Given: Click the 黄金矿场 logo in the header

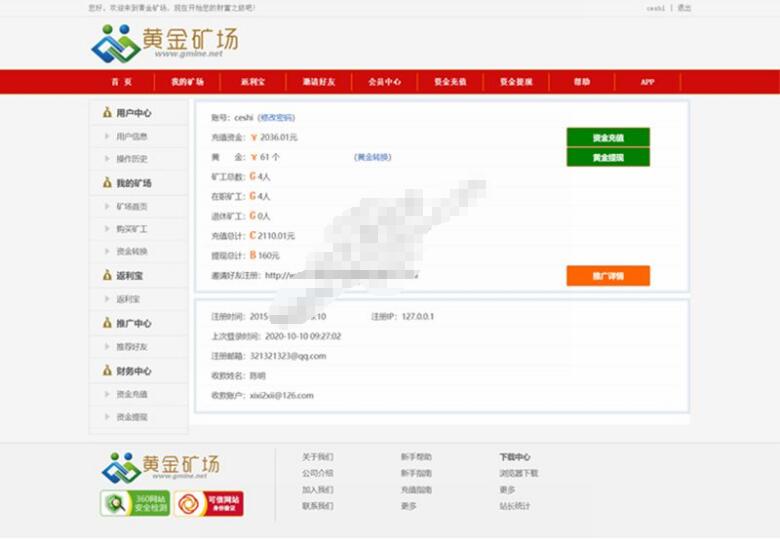Looking at the screenshot, I should [165, 43].
